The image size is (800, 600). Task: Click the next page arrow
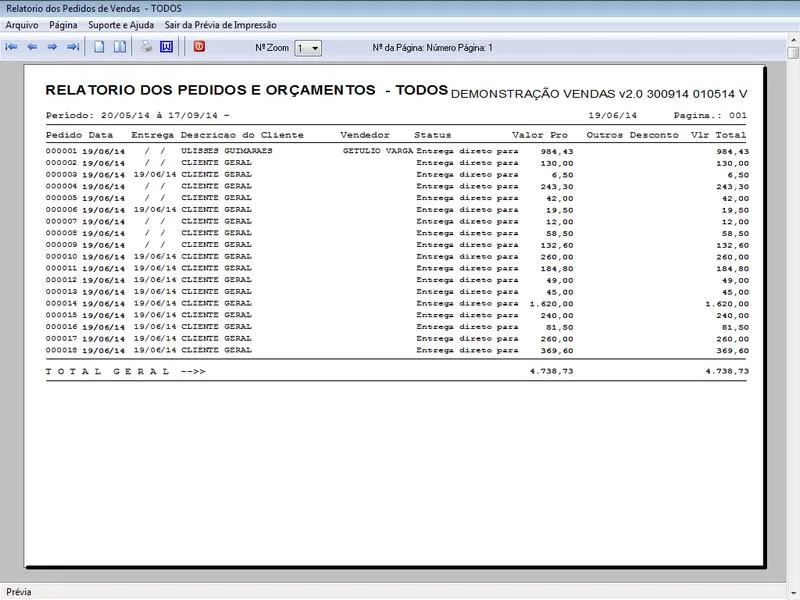click(x=52, y=47)
